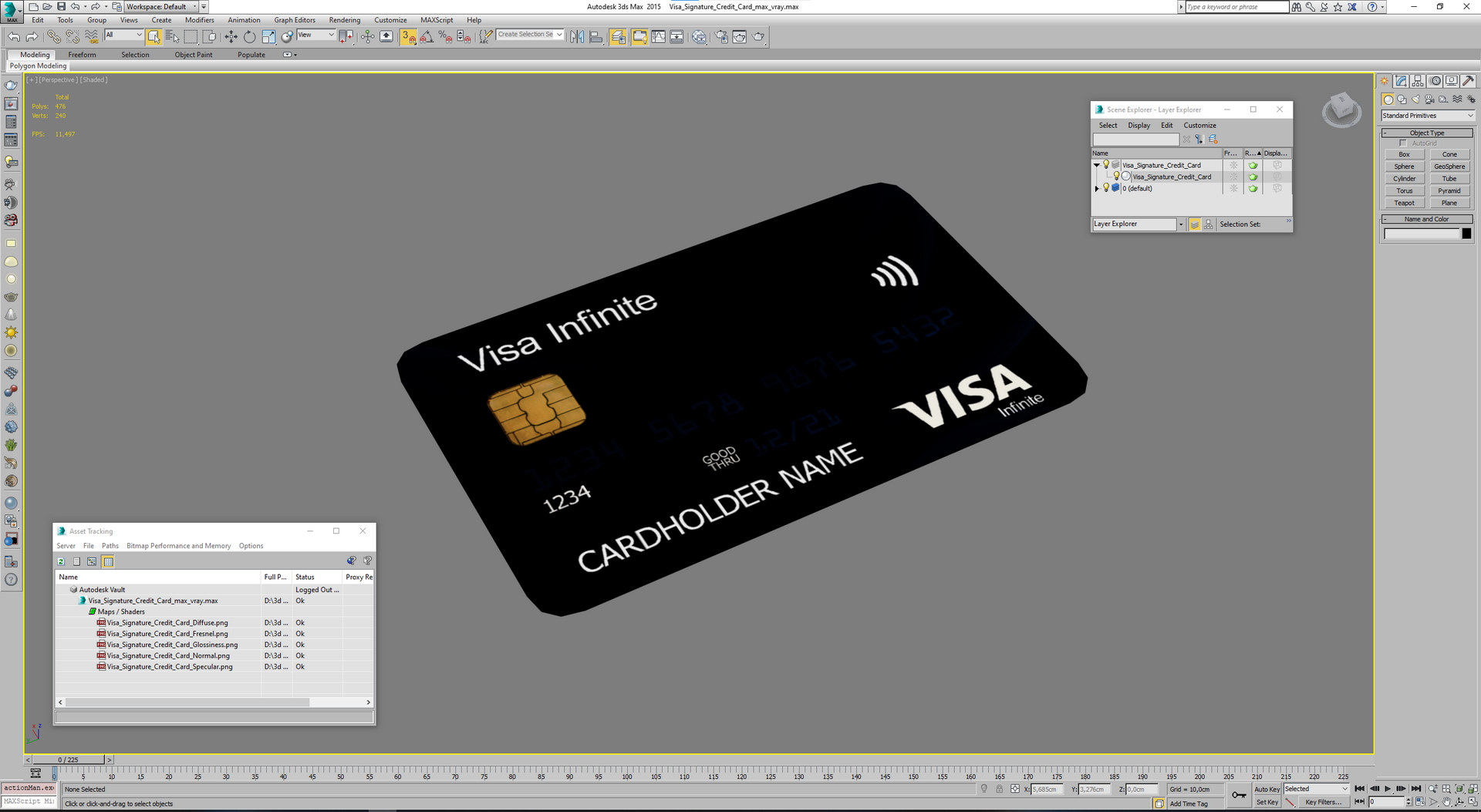Toggle visibility bulb of 0 (default) layer
This screenshot has width=1481, height=812.
coord(1106,188)
